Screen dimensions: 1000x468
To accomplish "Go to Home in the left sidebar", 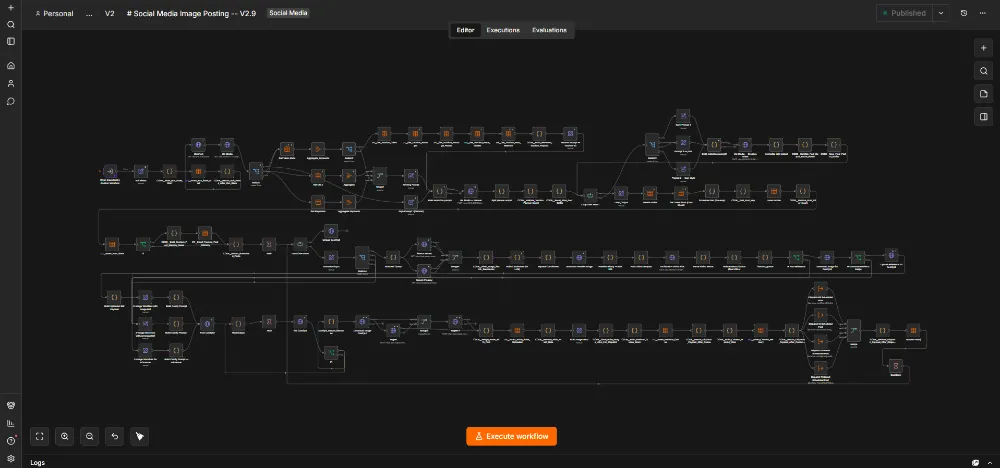I will (11, 66).
